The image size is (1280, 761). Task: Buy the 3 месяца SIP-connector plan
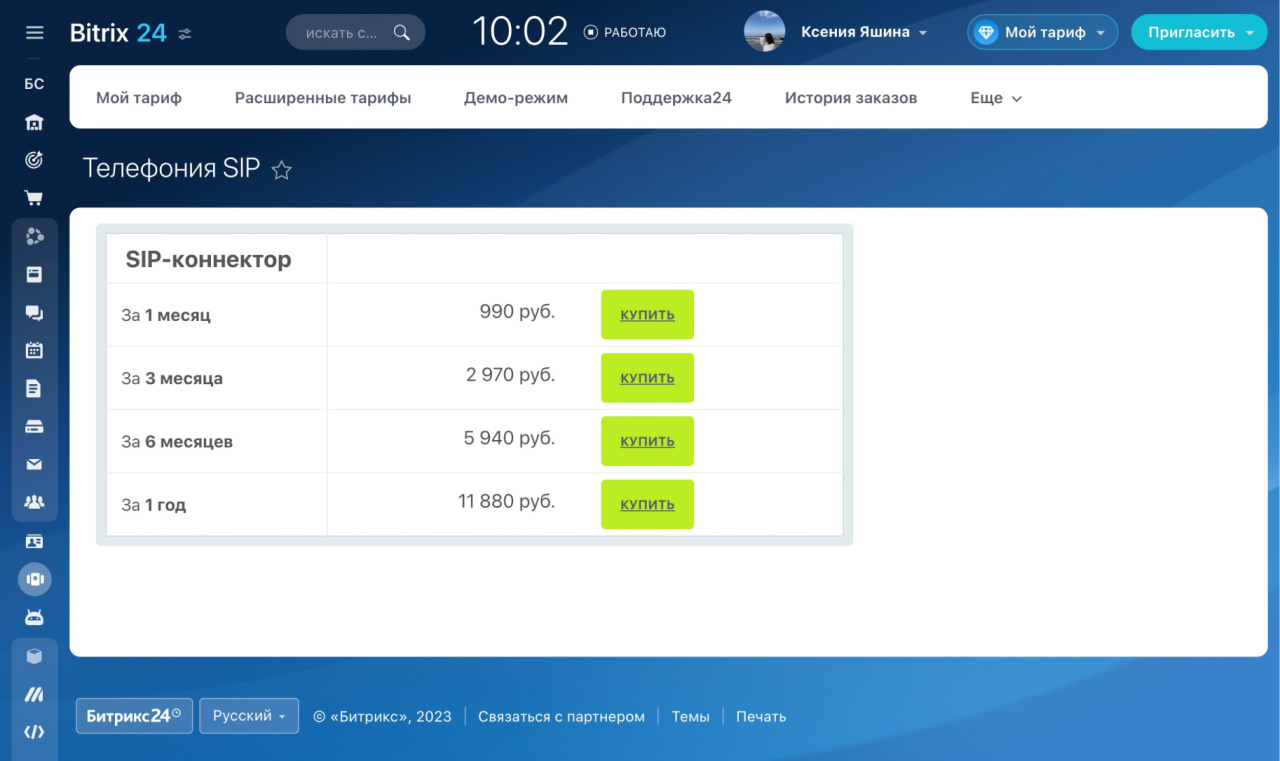[647, 378]
